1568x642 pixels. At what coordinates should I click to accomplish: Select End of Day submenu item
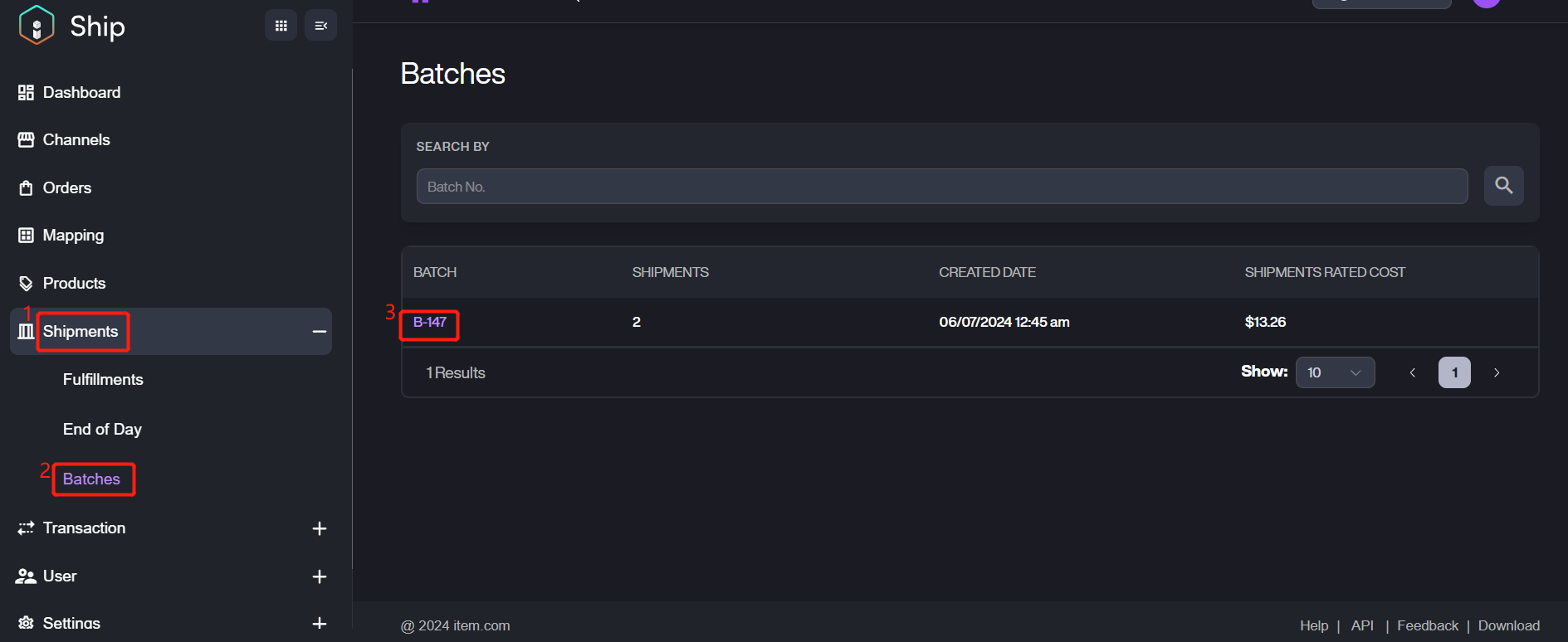coord(102,430)
